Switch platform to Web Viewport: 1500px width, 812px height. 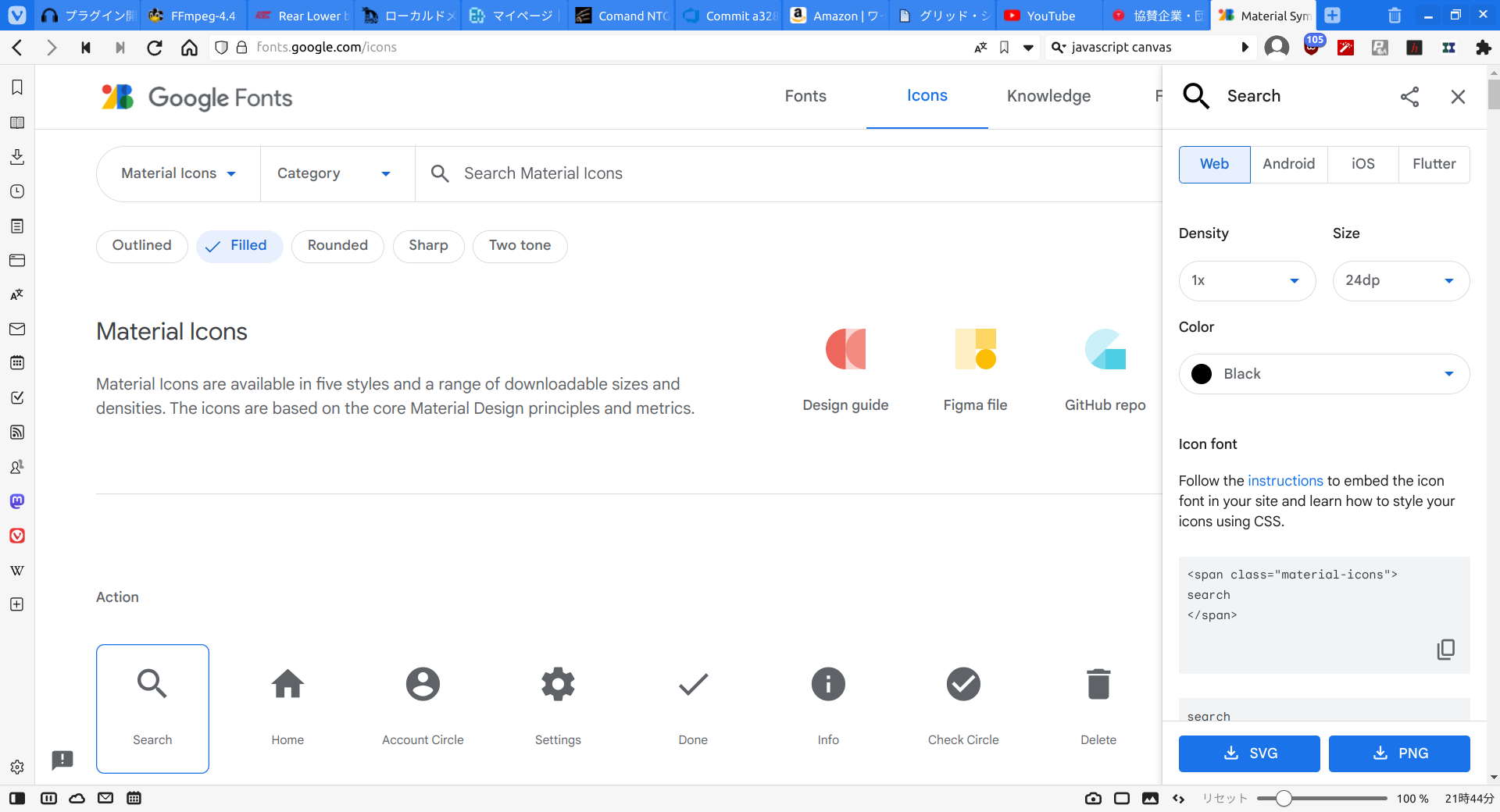coord(1215,165)
